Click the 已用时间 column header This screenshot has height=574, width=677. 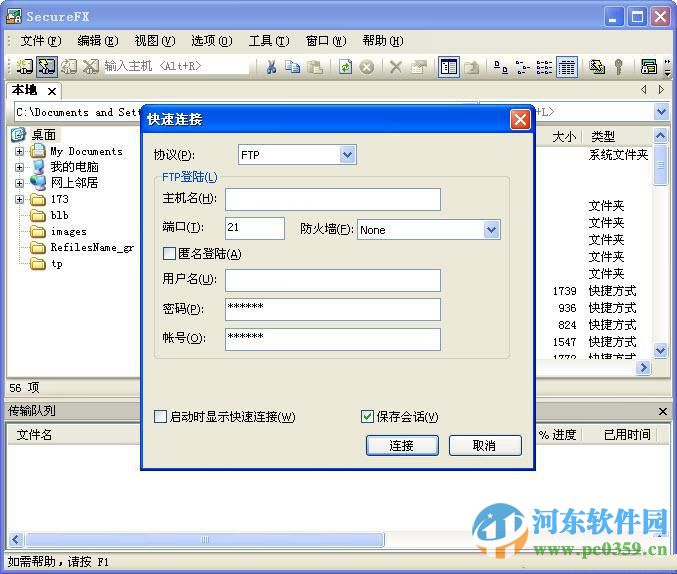(x=627, y=434)
